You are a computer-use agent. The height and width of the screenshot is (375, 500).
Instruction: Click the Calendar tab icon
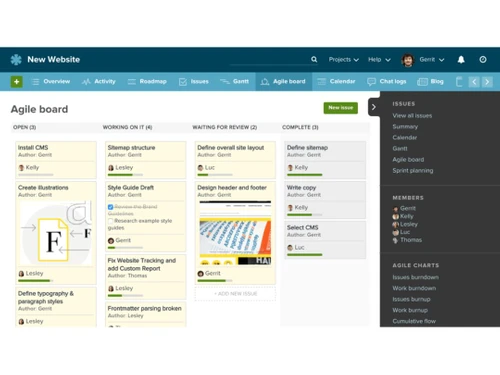[x=321, y=82]
